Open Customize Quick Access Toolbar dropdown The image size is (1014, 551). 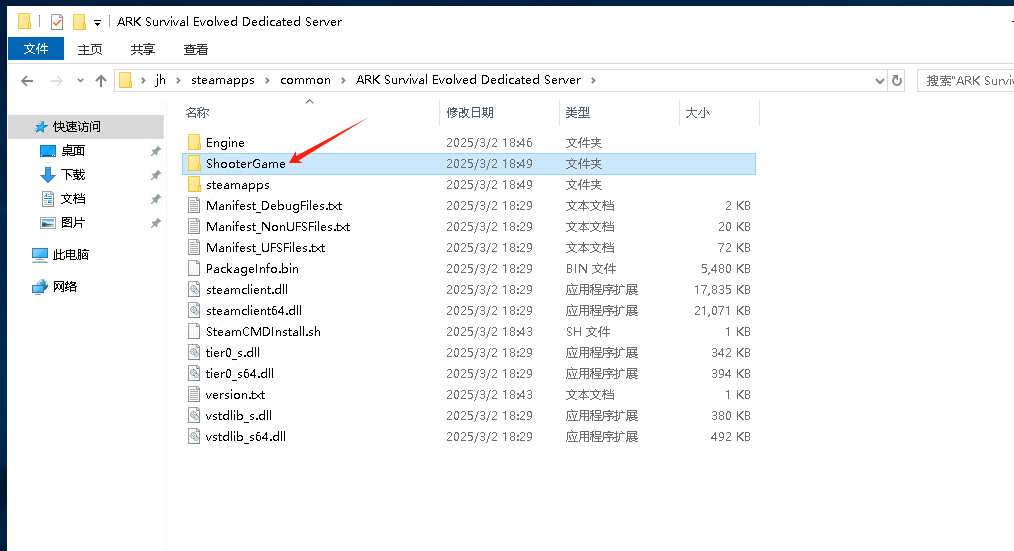(x=97, y=23)
